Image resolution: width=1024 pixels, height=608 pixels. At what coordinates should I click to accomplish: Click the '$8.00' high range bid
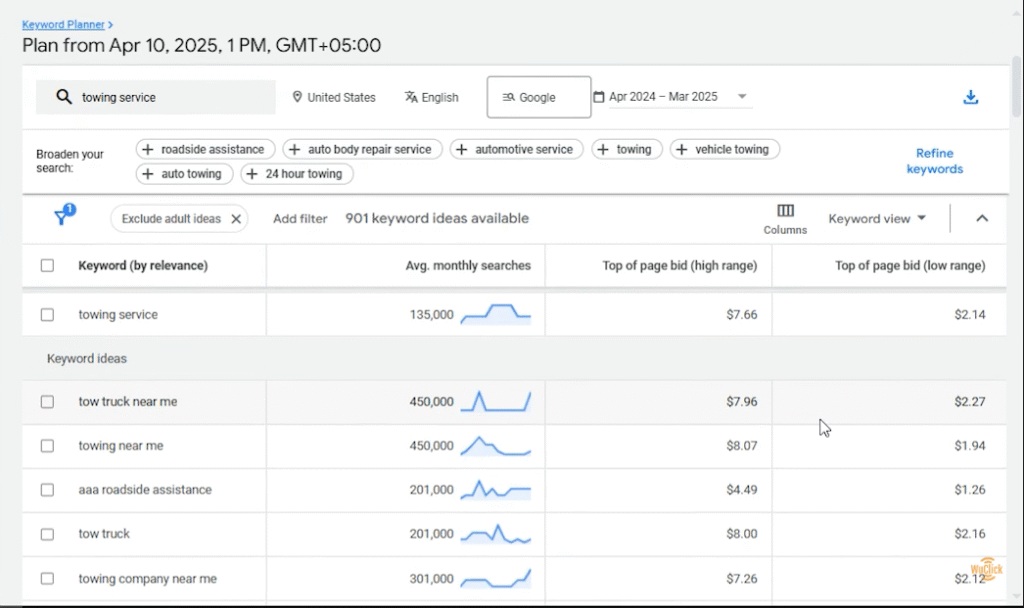(742, 534)
